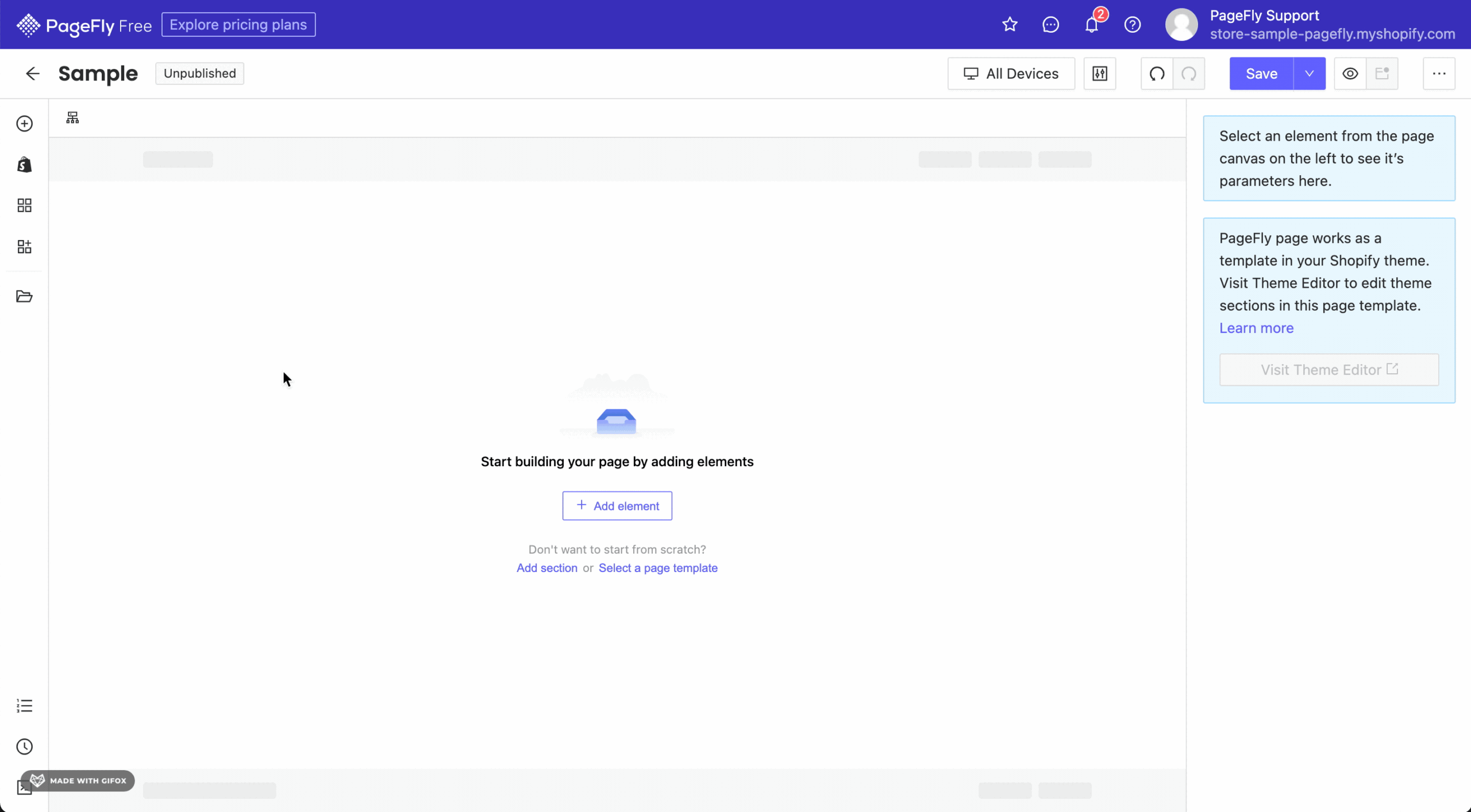Viewport: 1471px width, 812px height.
Task: Toggle the inspector panel layout icon
Action: pos(1382,74)
